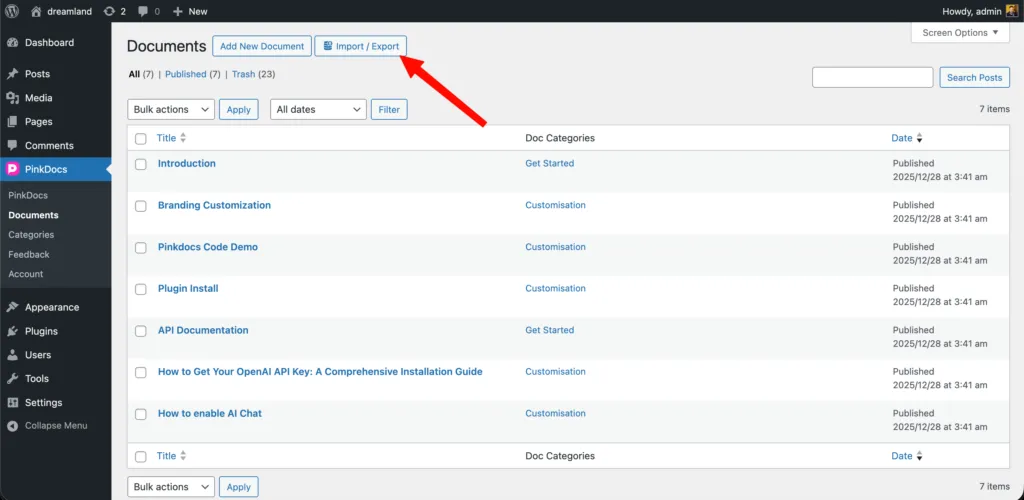Open the top Bulk actions dropdown
The image size is (1024, 500).
click(x=171, y=110)
